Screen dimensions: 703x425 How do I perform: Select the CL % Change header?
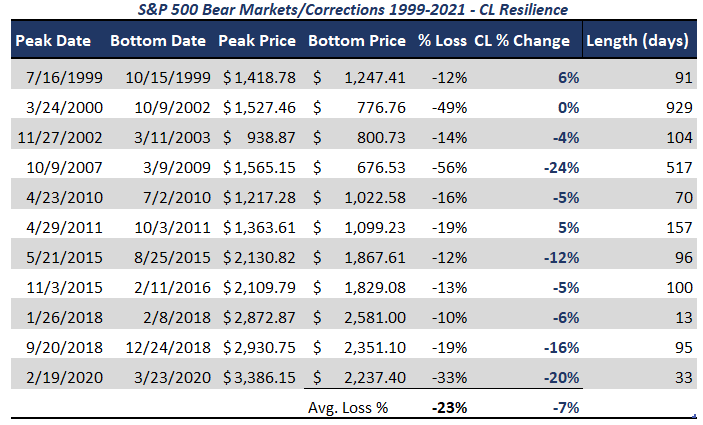(x=522, y=41)
